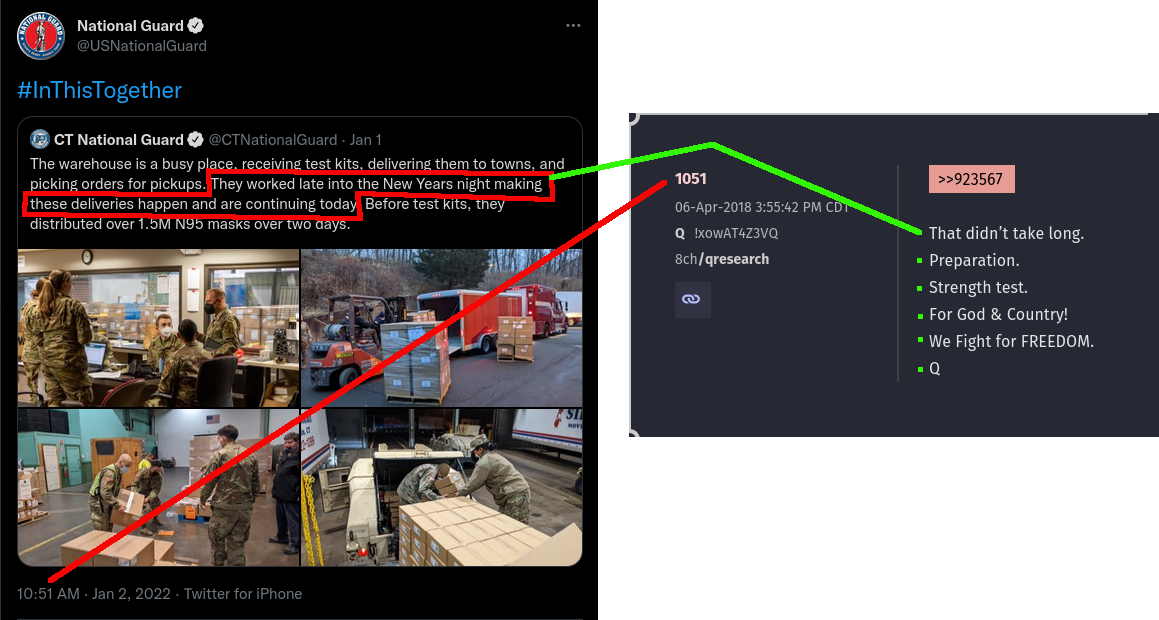This screenshot has width=1159, height=620.
Task: Open the @CTNationalGuard handle
Action: (273, 140)
